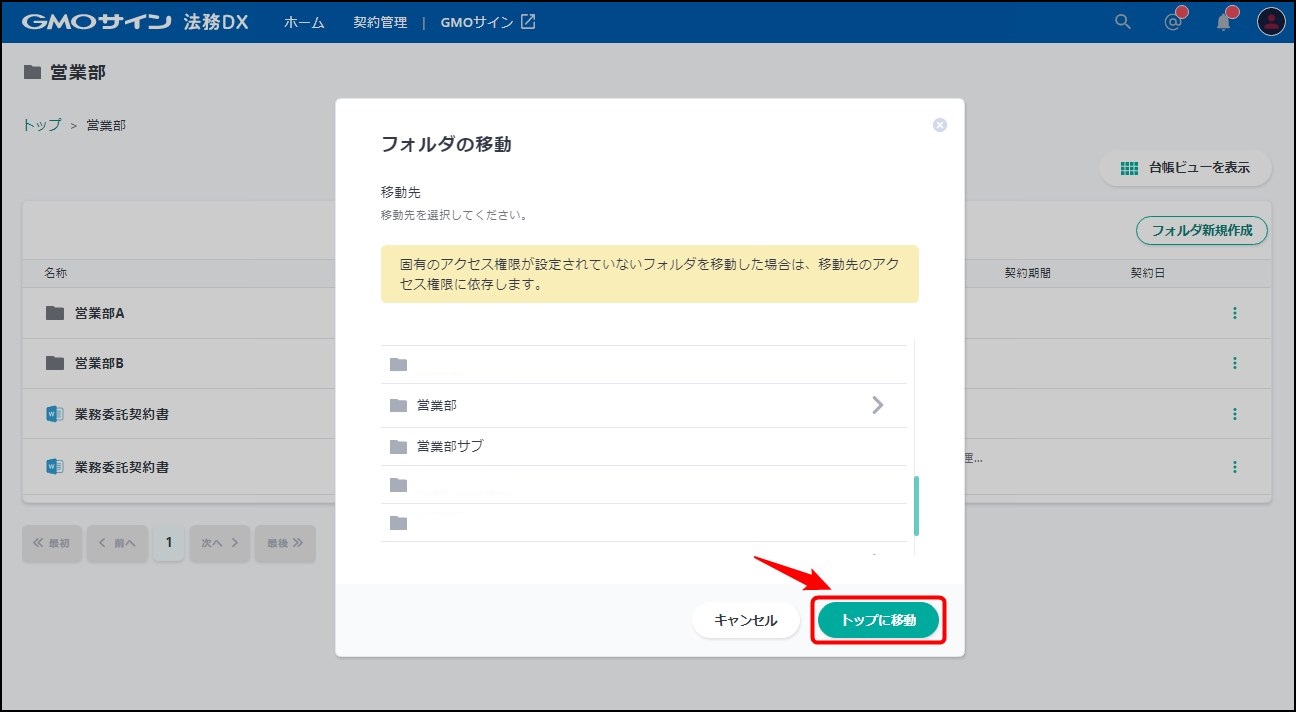Click the キャンセル button
Image resolution: width=1296 pixels, height=712 pixels.
pos(745,620)
